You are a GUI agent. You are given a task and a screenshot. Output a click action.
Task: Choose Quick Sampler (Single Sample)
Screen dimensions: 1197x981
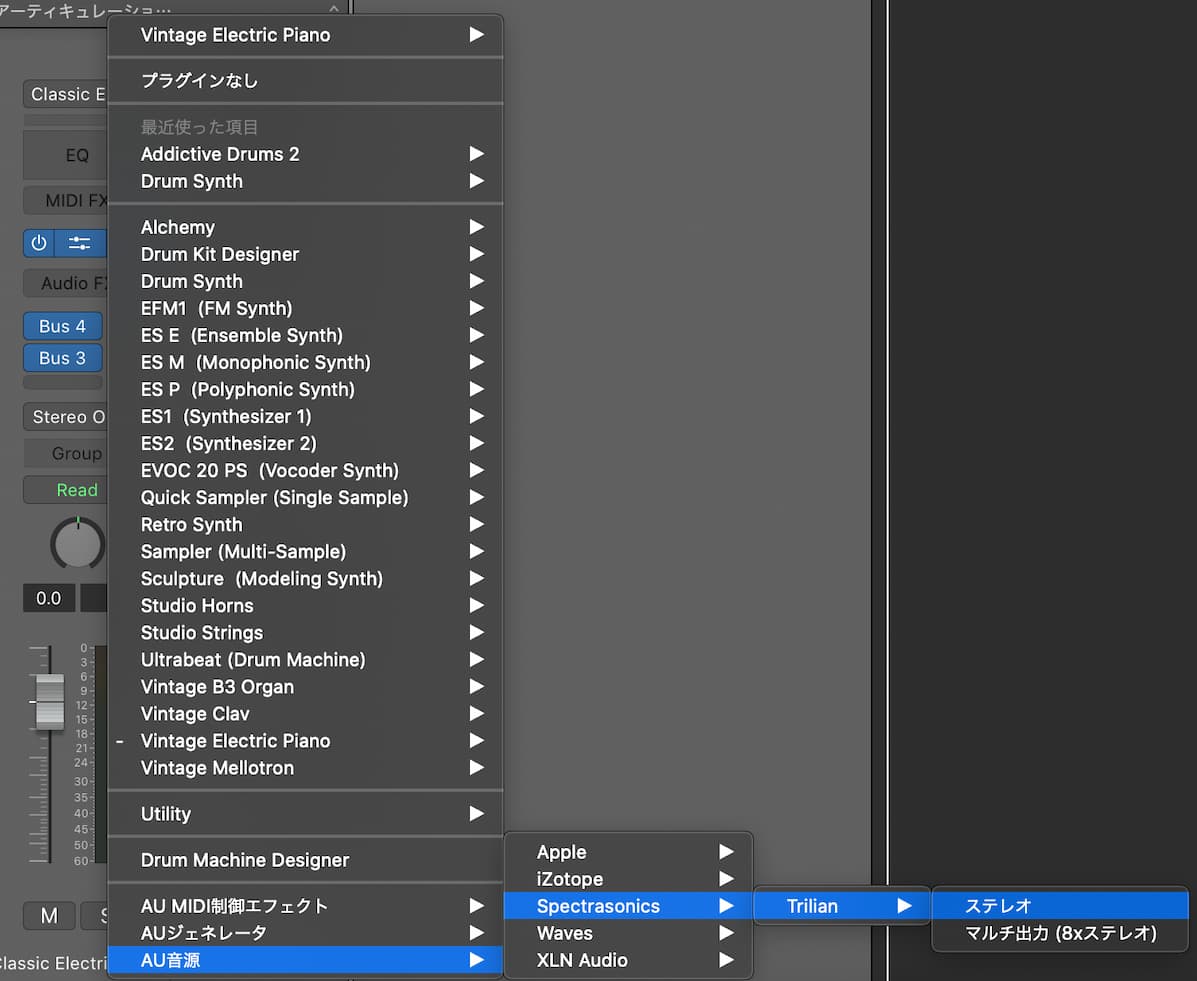[305, 498]
